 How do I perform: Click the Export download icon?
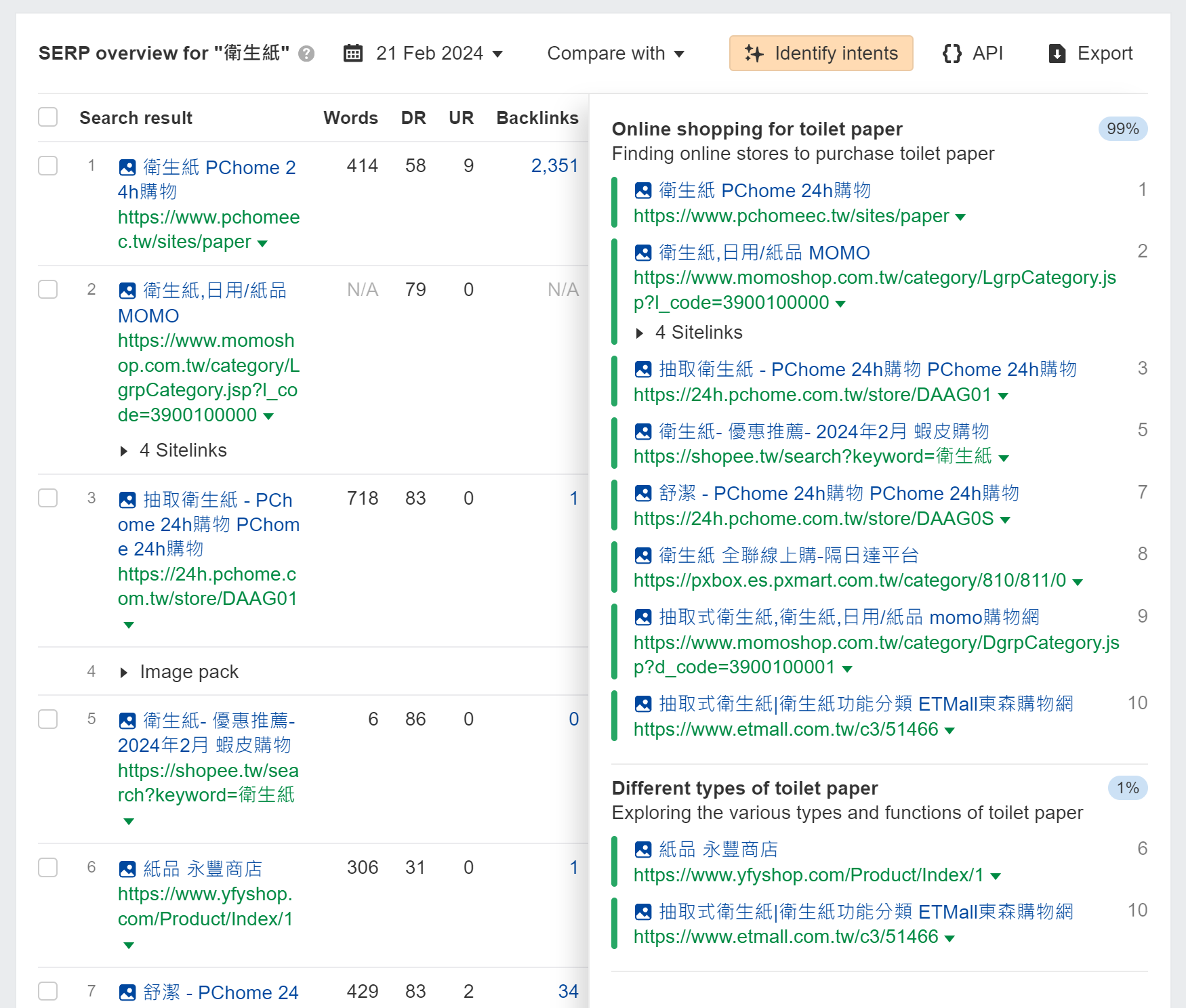1057,54
